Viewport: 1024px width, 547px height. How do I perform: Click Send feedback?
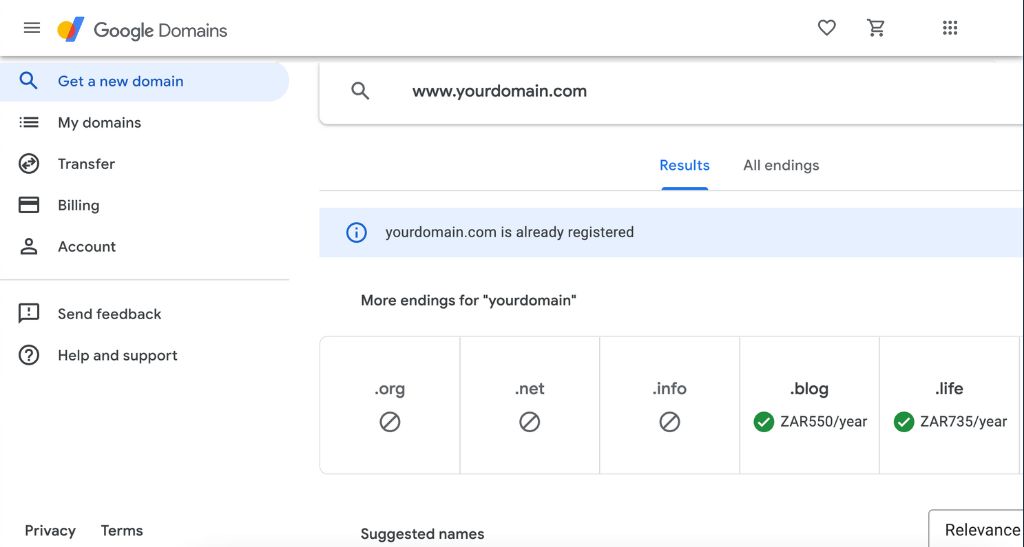point(109,314)
